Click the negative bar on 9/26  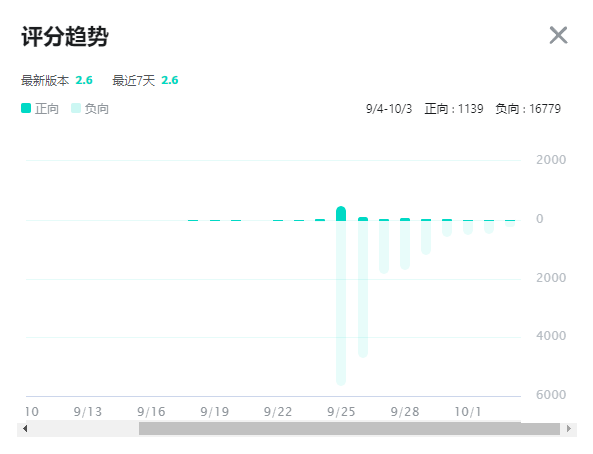(363, 289)
